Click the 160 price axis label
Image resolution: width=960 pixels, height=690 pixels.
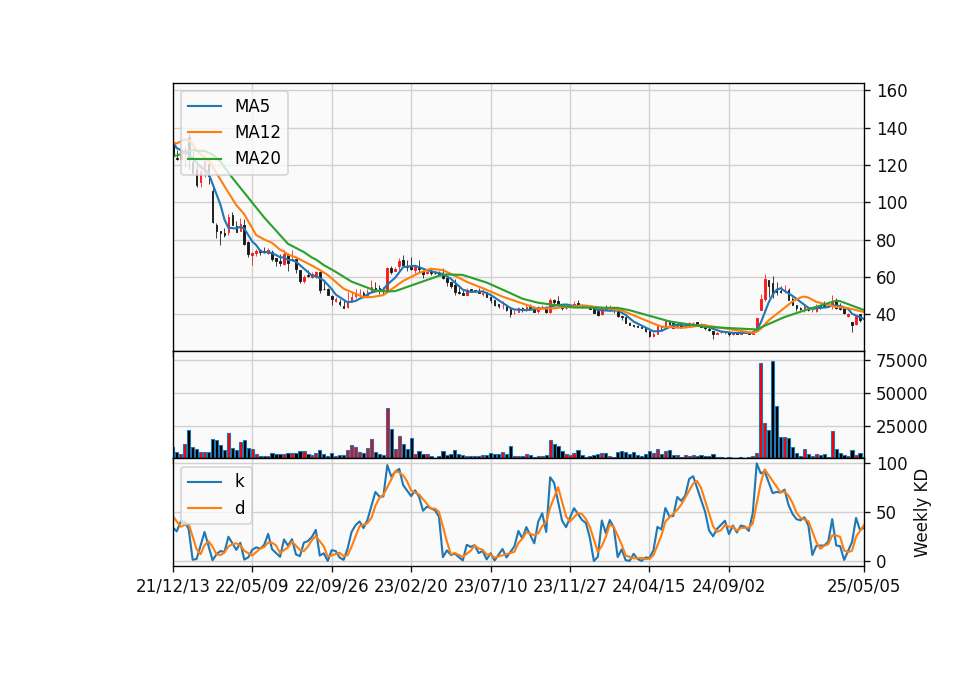tap(892, 91)
